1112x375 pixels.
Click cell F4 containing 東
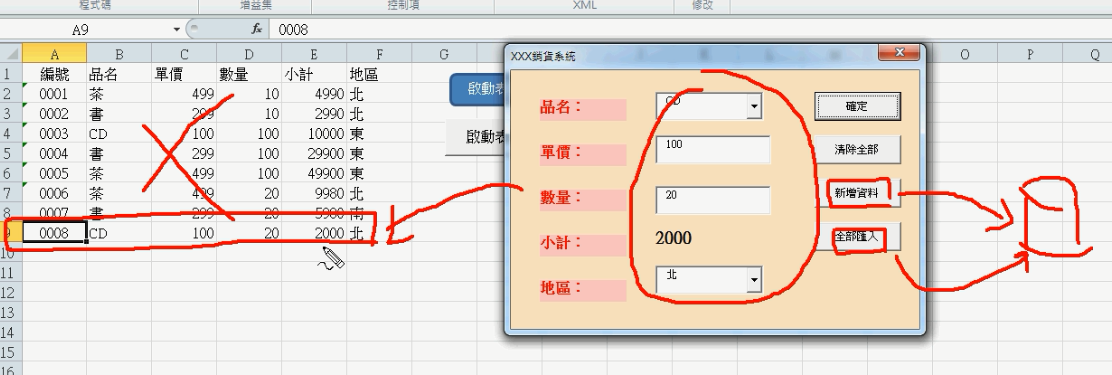pos(379,133)
